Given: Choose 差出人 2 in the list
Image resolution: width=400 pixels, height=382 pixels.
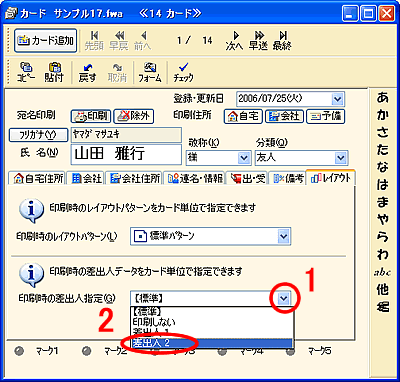Looking at the screenshot, I should pyautogui.click(x=211, y=343).
